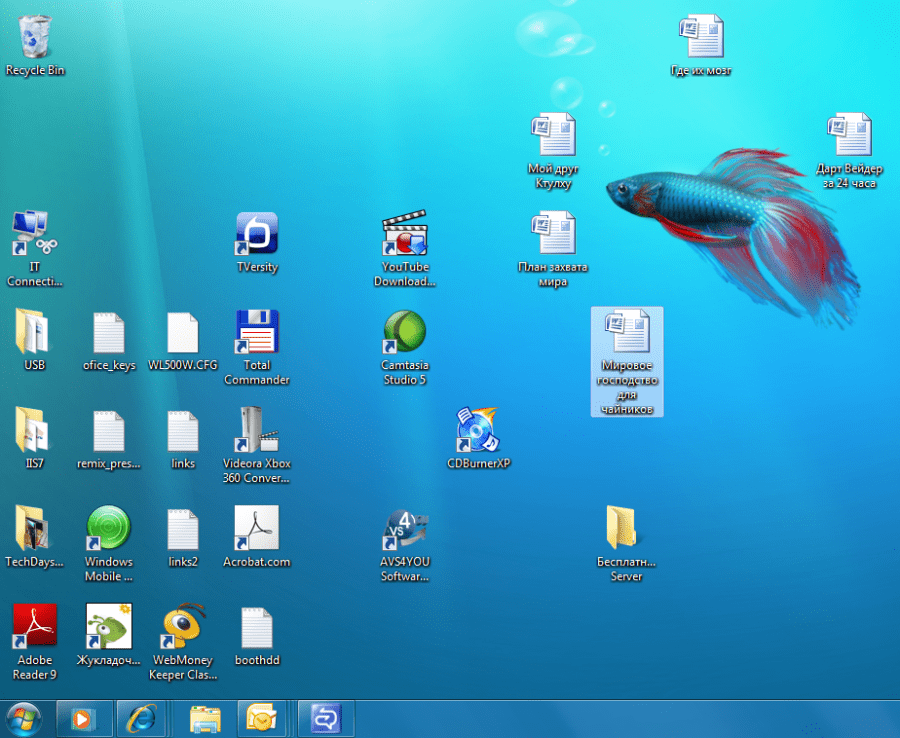This screenshot has width=900, height=738.
Task: Open WebMoney Keeper Classic
Action: 183,630
